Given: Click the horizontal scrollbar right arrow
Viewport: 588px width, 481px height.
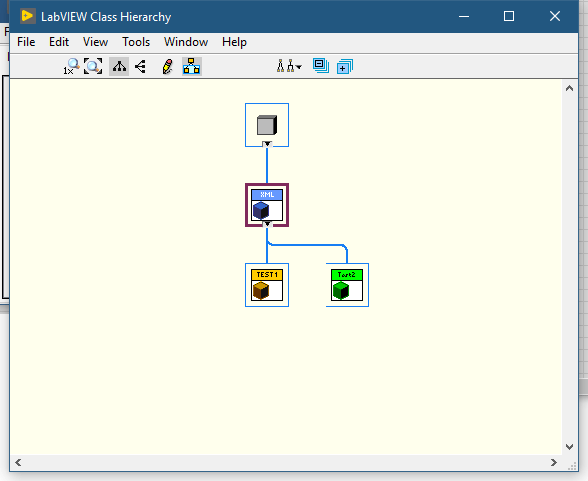Looking at the screenshot, I should 554,463.
